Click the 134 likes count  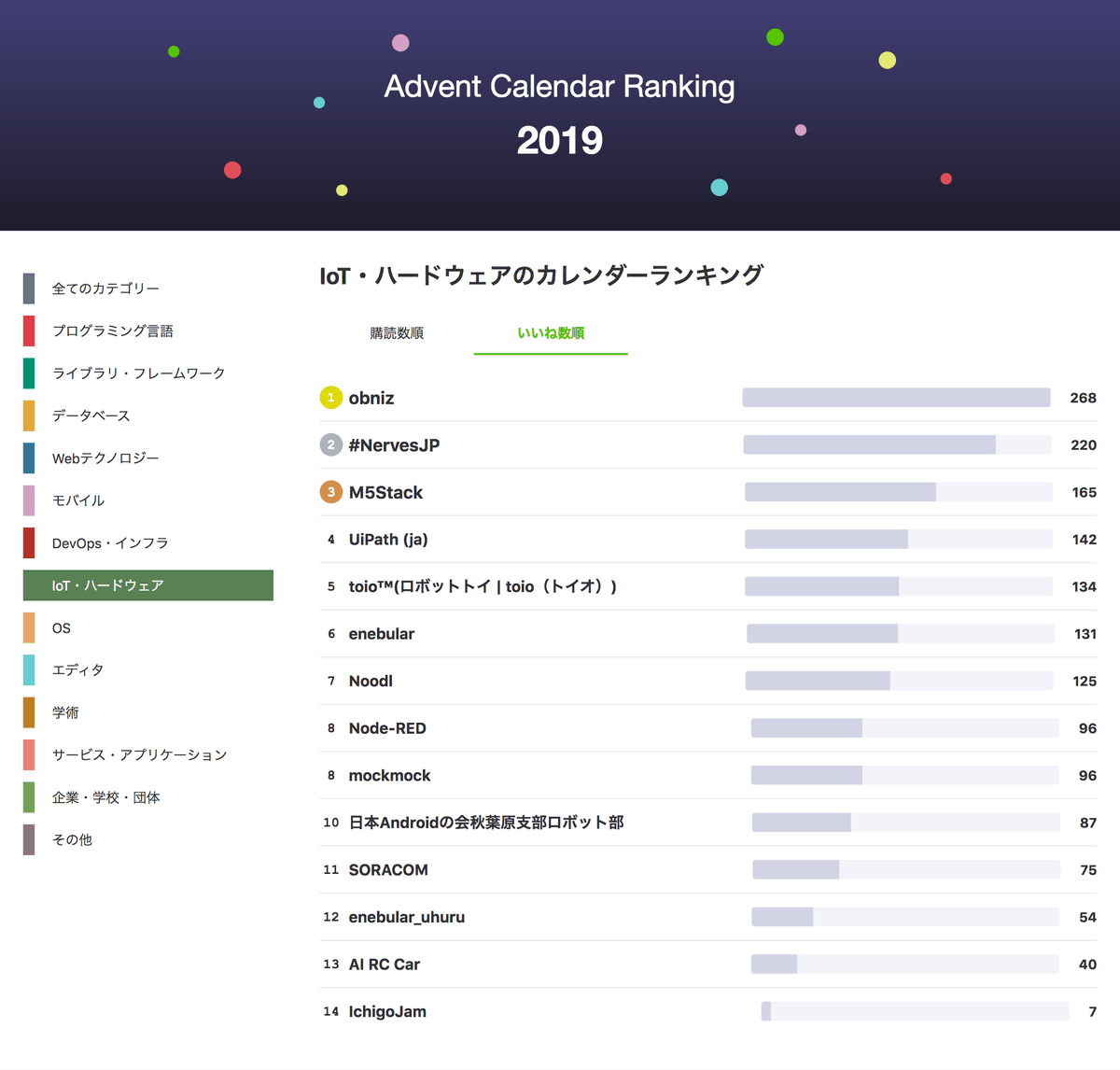[1084, 587]
